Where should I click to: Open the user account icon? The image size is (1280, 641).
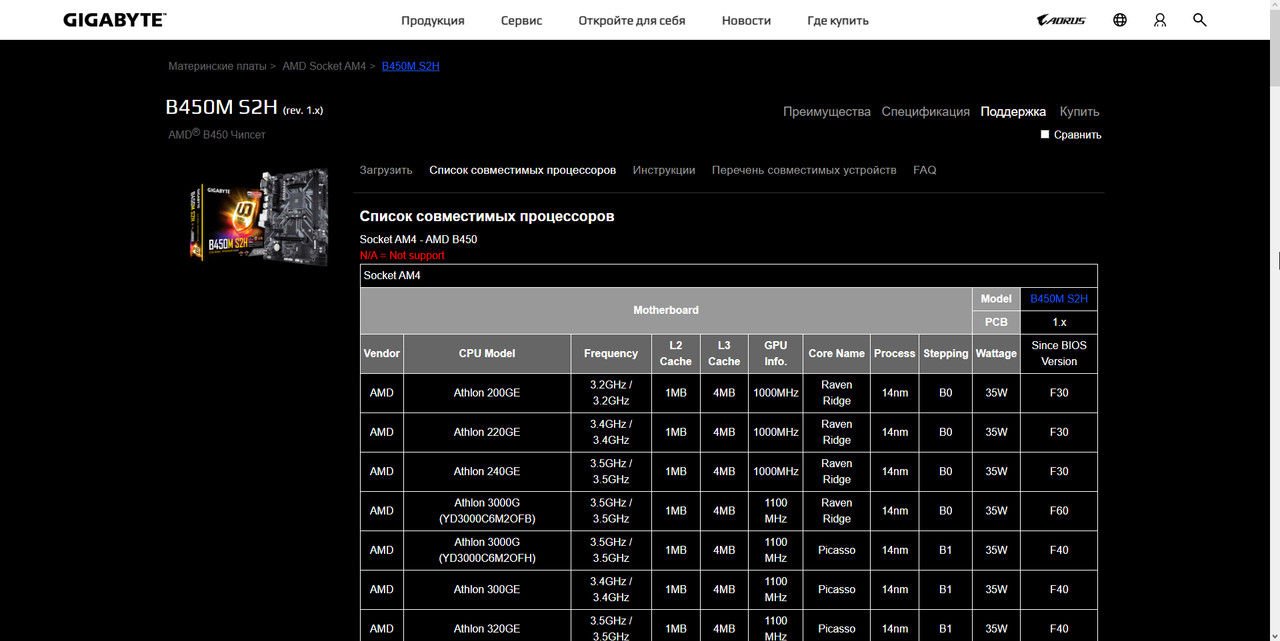1160,20
